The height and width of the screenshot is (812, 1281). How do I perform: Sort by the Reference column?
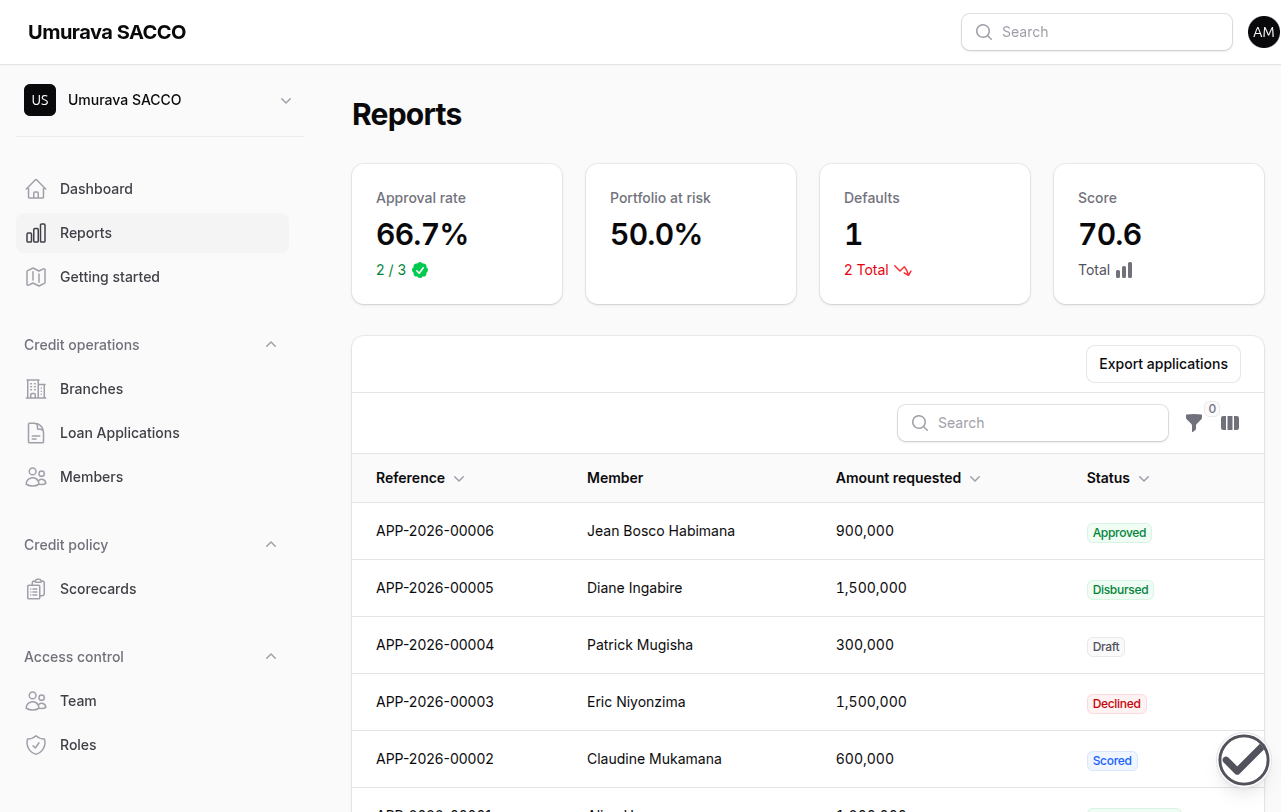(x=420, y=478)
